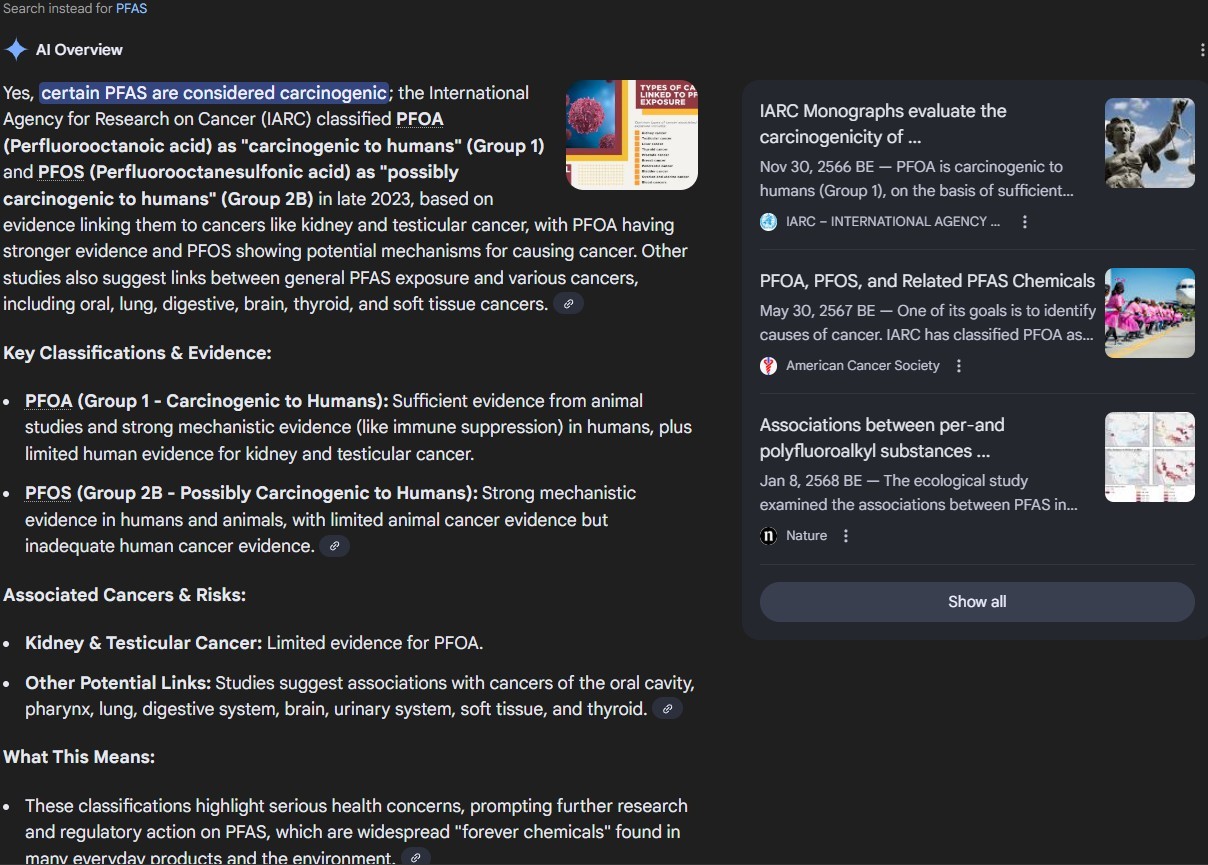
Task: Click the source link icon after inadequate human cancer evidence
Action: [x=335, y=546]
